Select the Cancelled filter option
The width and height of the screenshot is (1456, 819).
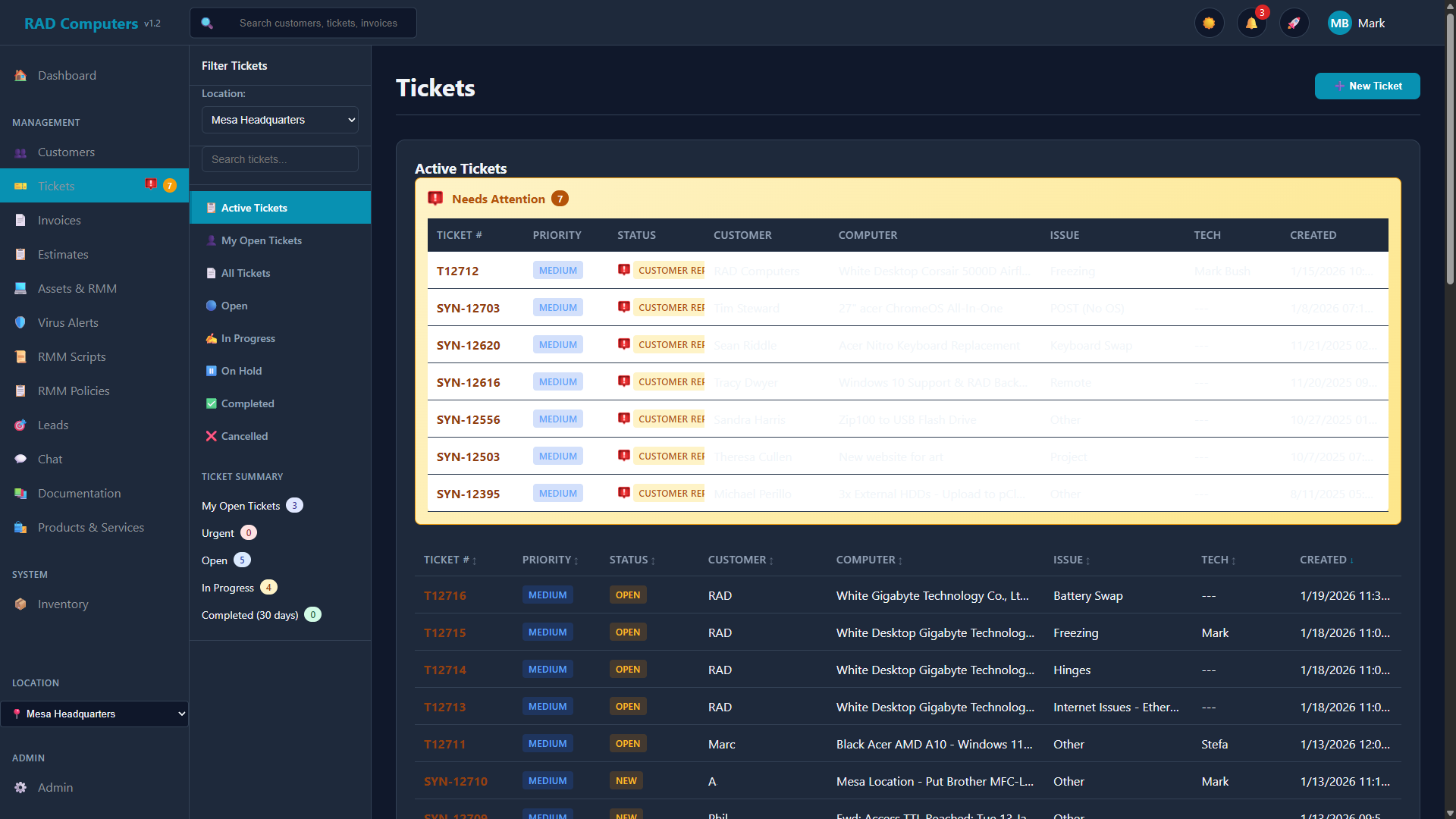[x=244, y=436]
